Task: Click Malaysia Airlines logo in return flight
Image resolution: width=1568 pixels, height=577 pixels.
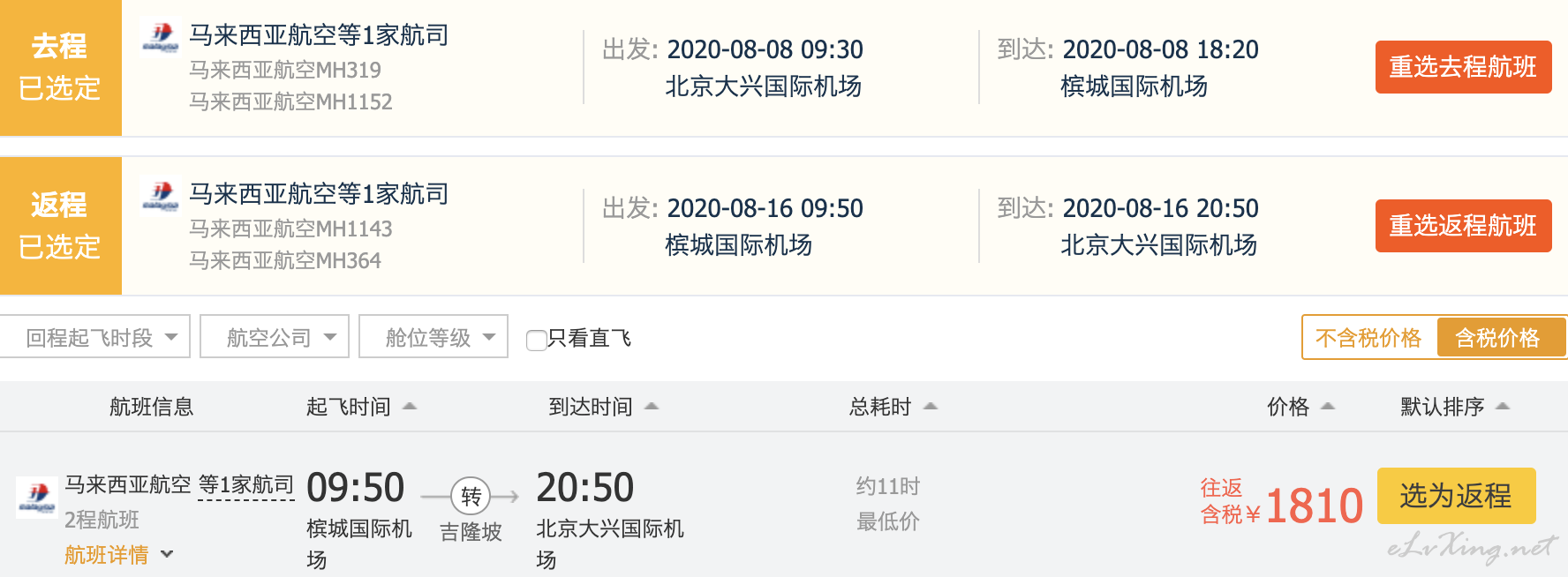Action: 160,196
